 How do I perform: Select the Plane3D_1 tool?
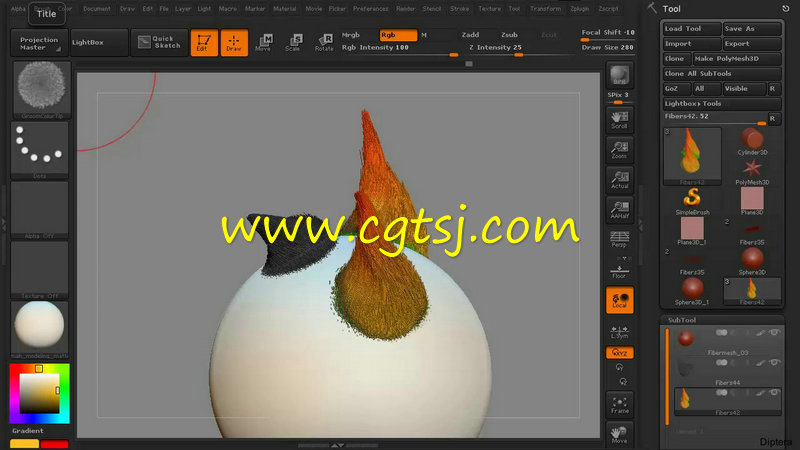click(692, 231)
